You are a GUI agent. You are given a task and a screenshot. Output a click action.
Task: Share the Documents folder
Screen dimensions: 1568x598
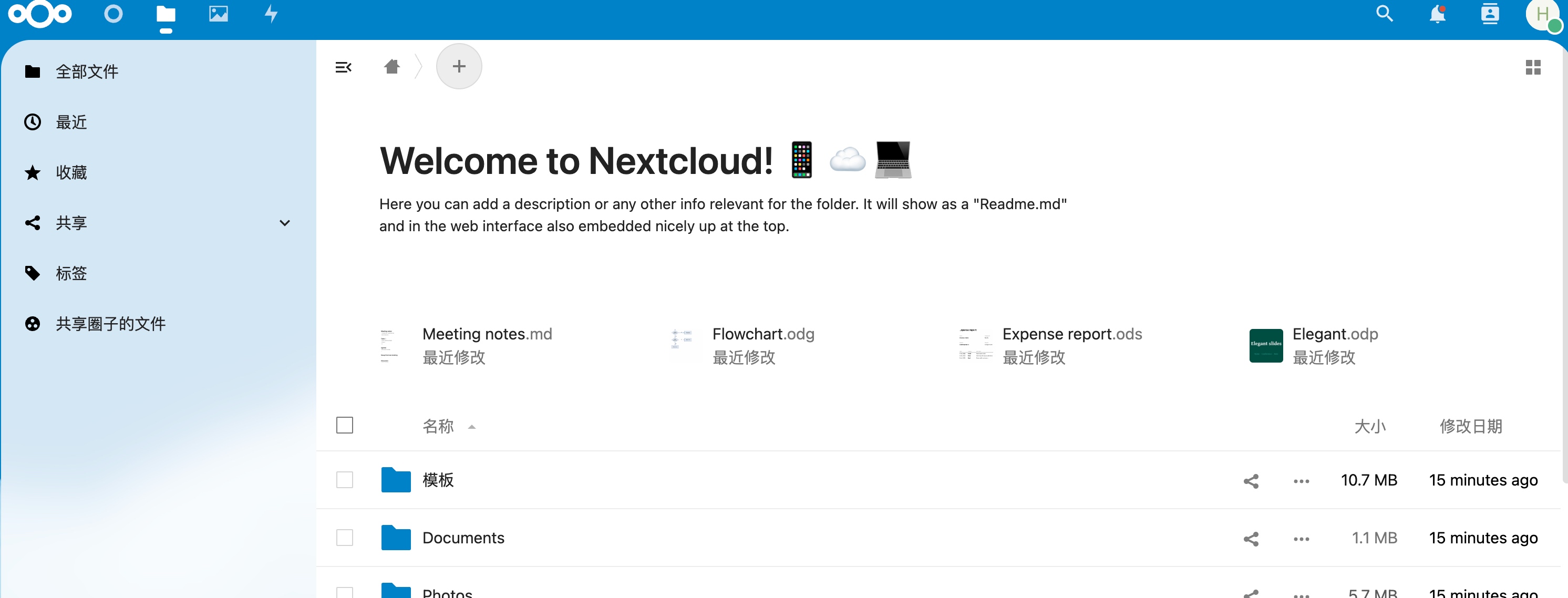coord(1251,538)
